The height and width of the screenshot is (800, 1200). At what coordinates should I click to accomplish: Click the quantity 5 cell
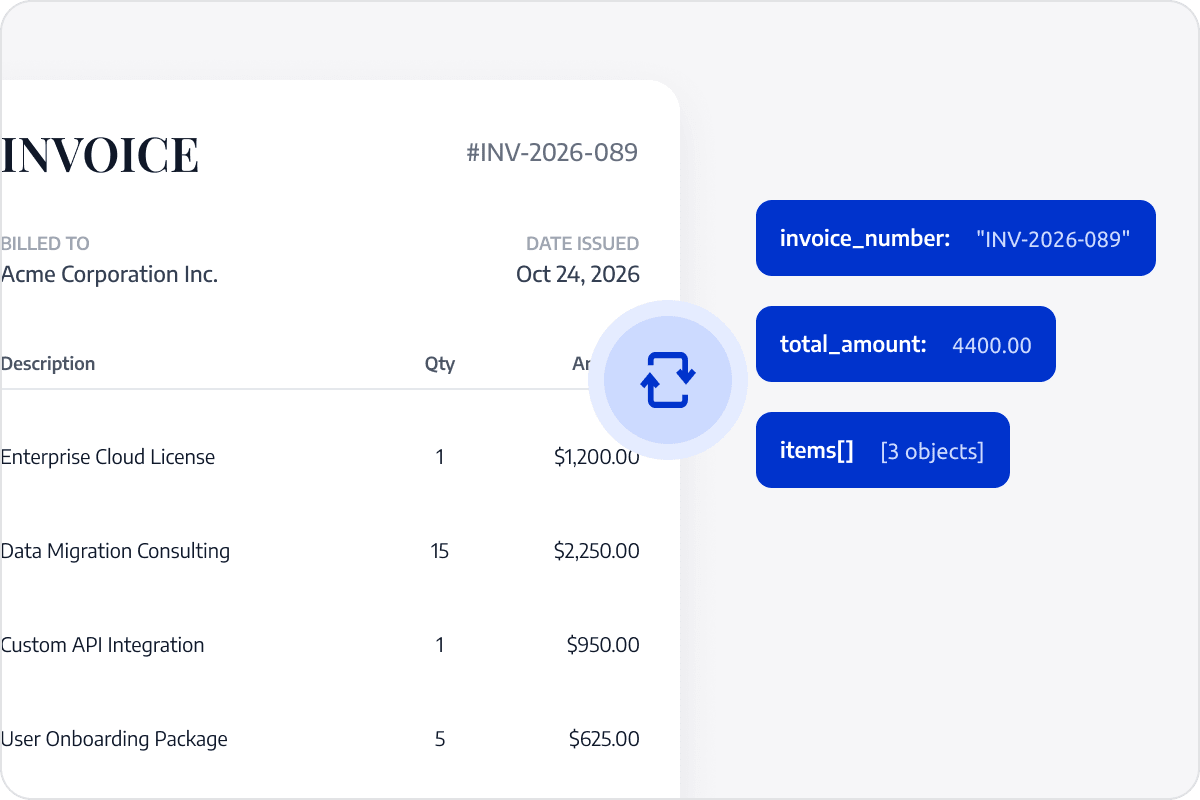440,739
